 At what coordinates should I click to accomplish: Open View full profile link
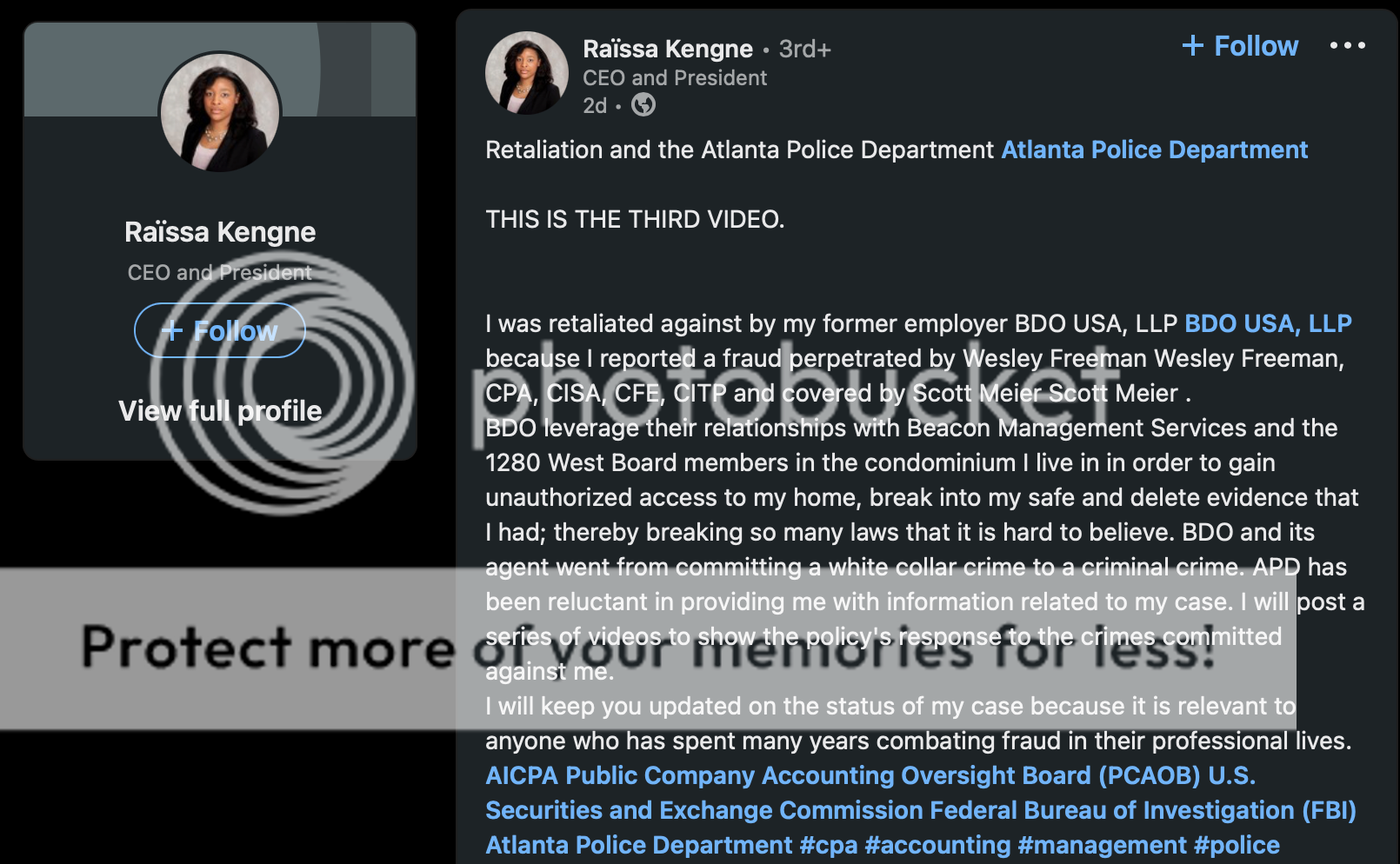220,410
